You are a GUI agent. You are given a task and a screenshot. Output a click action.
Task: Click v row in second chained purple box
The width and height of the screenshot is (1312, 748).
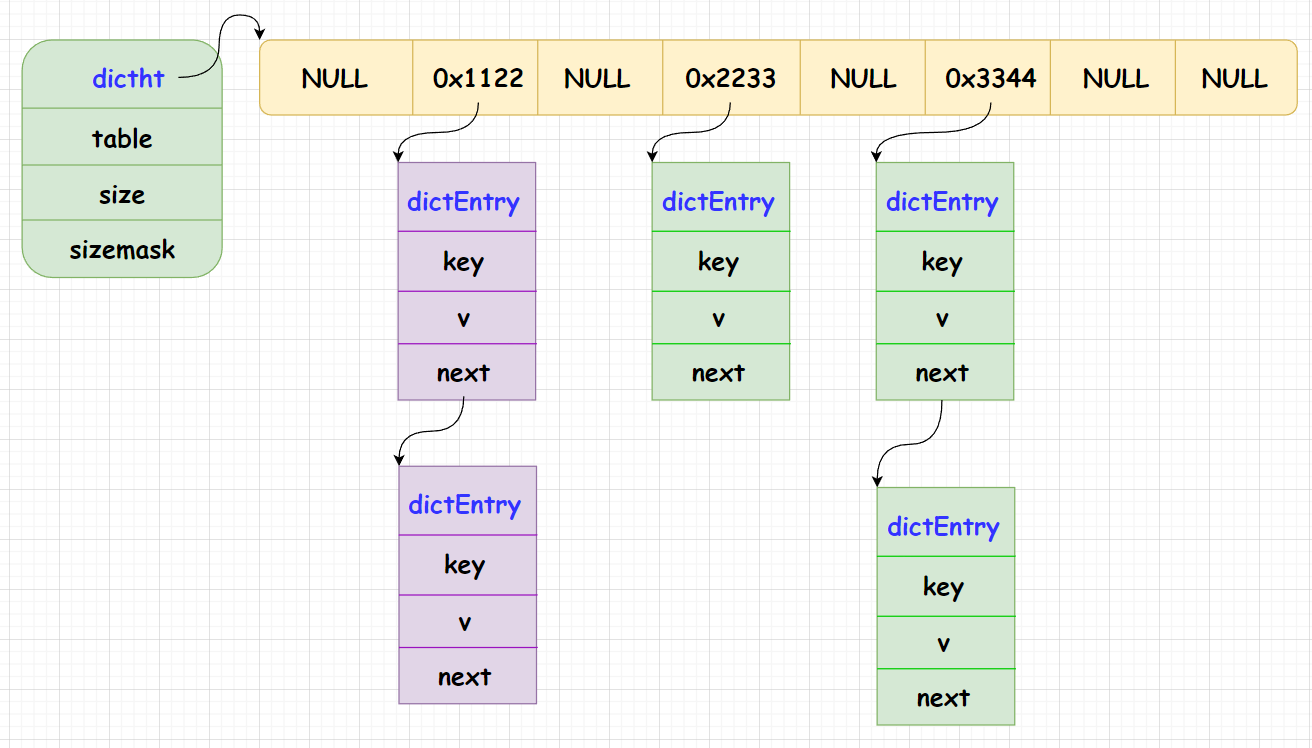468,621
